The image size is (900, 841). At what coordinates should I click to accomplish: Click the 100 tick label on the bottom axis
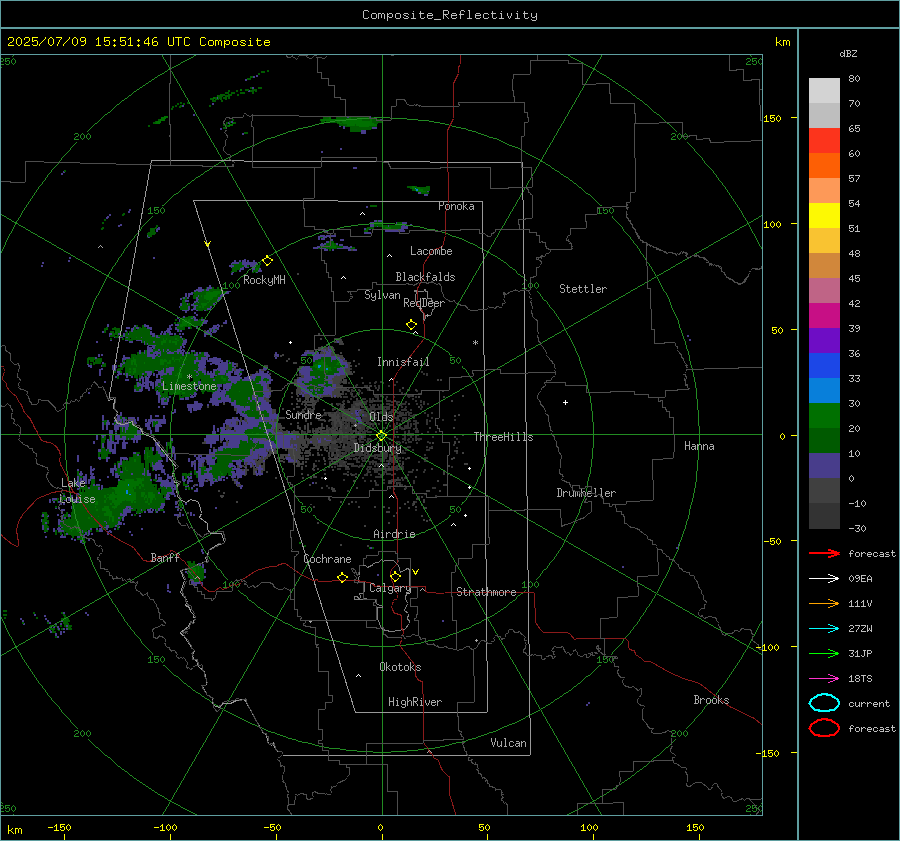pos(589,827)
